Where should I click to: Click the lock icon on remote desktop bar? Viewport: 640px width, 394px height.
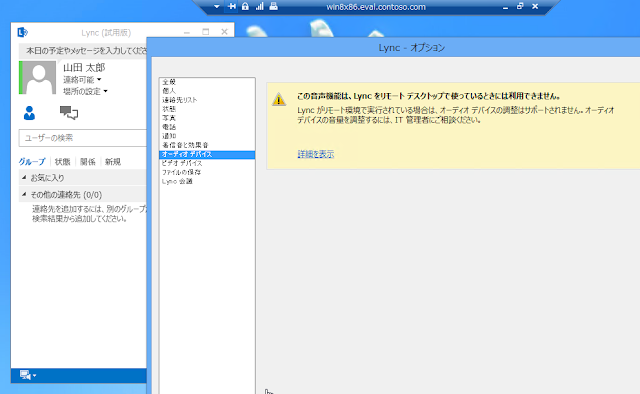[245, 7]
